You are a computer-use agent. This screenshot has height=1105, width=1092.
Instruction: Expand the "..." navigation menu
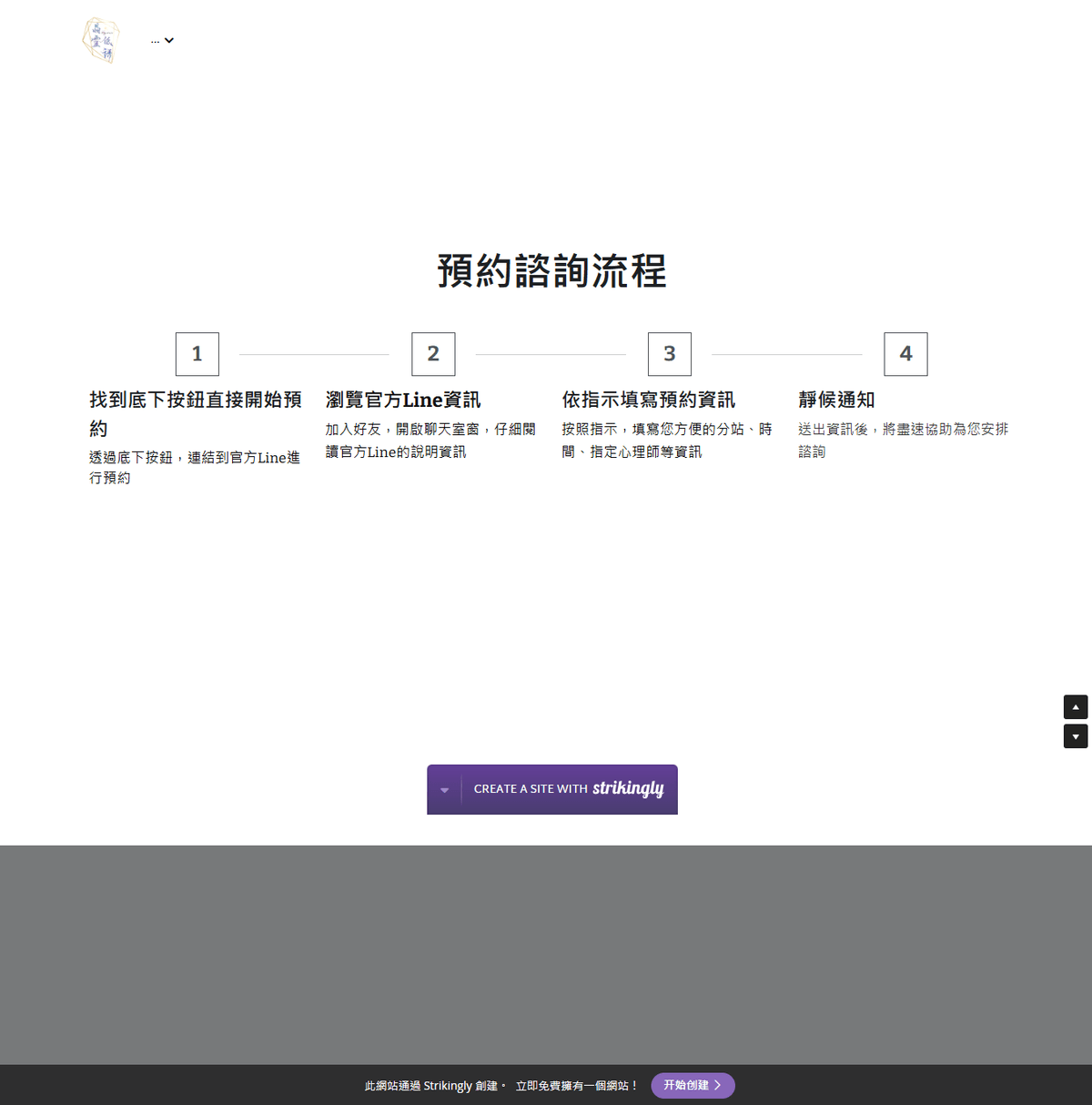coord(162,41)
